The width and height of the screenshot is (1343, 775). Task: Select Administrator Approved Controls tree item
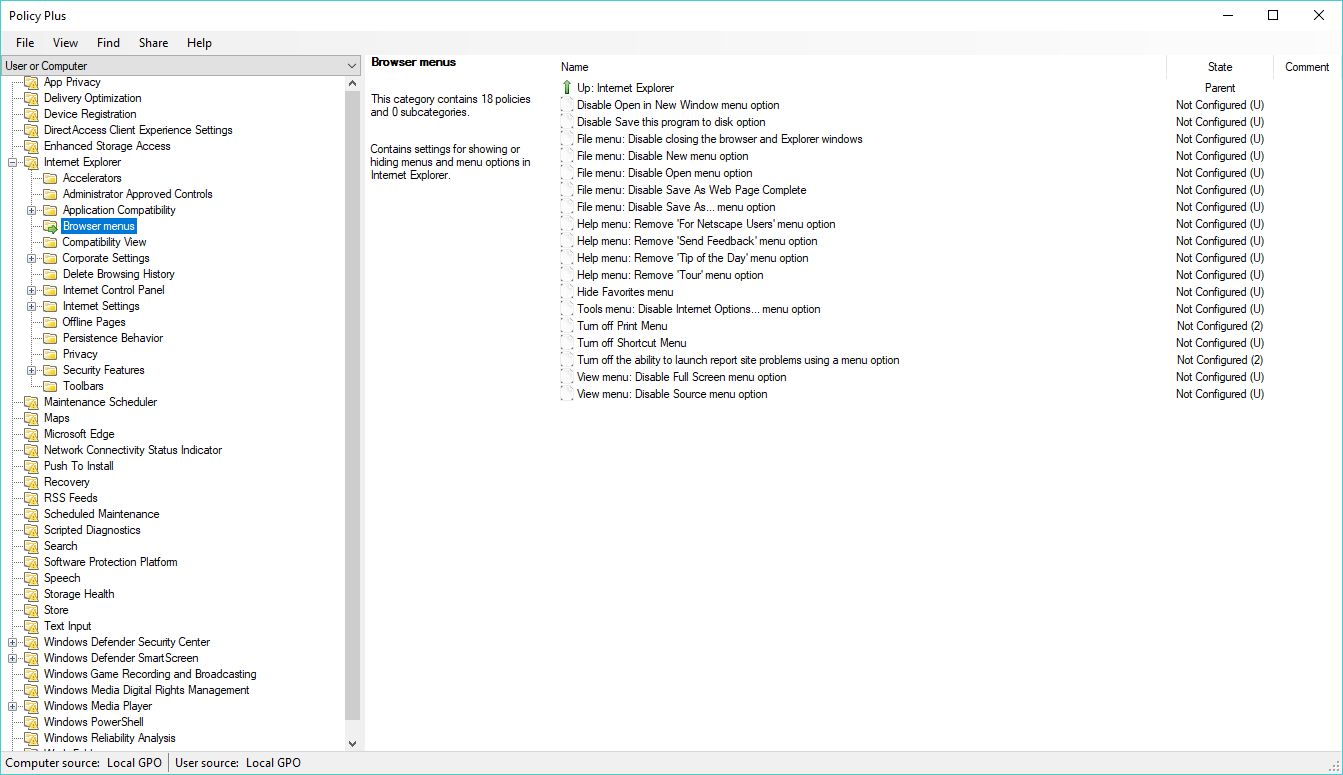point(137,194)
